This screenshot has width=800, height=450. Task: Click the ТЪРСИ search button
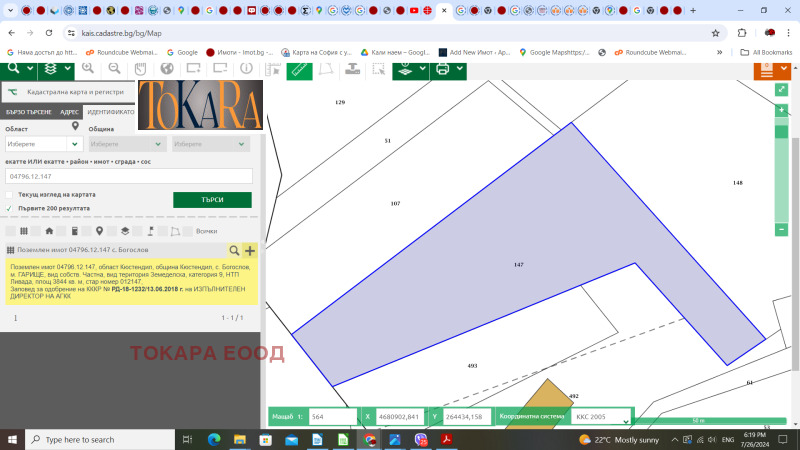pyautogui.click(x=212, y=199)
